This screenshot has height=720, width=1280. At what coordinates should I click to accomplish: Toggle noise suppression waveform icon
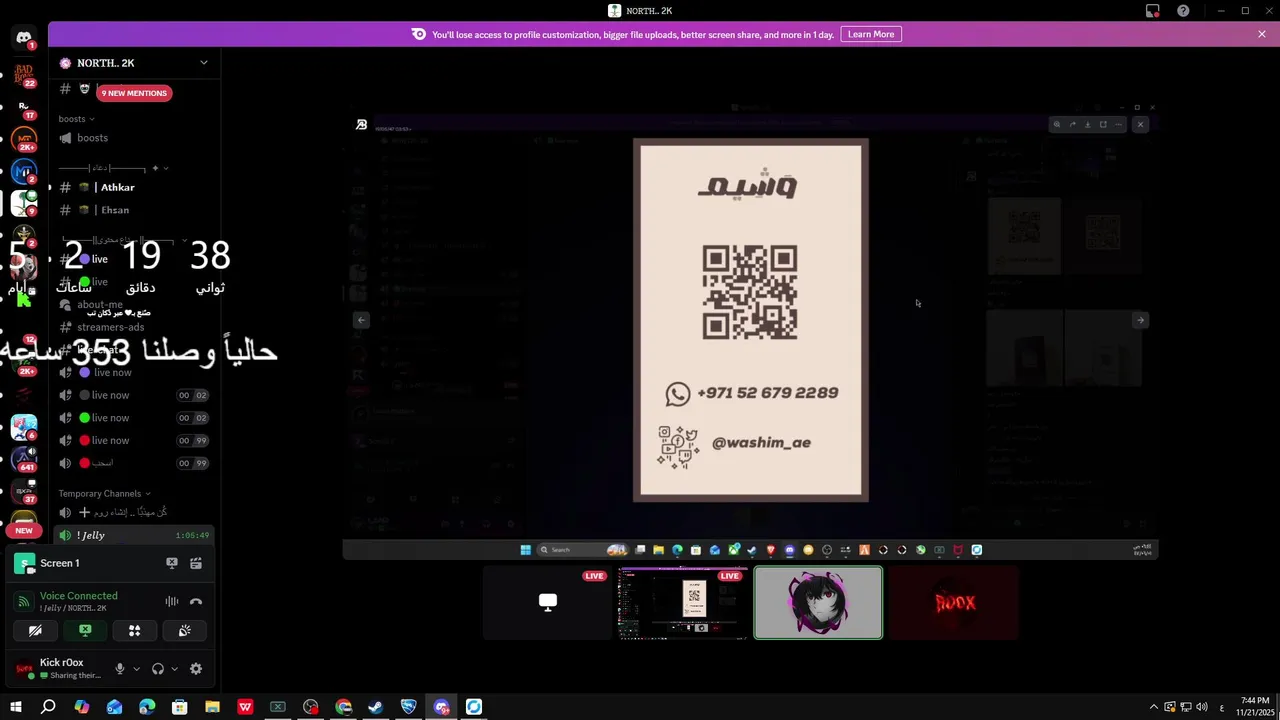point(172,601)
